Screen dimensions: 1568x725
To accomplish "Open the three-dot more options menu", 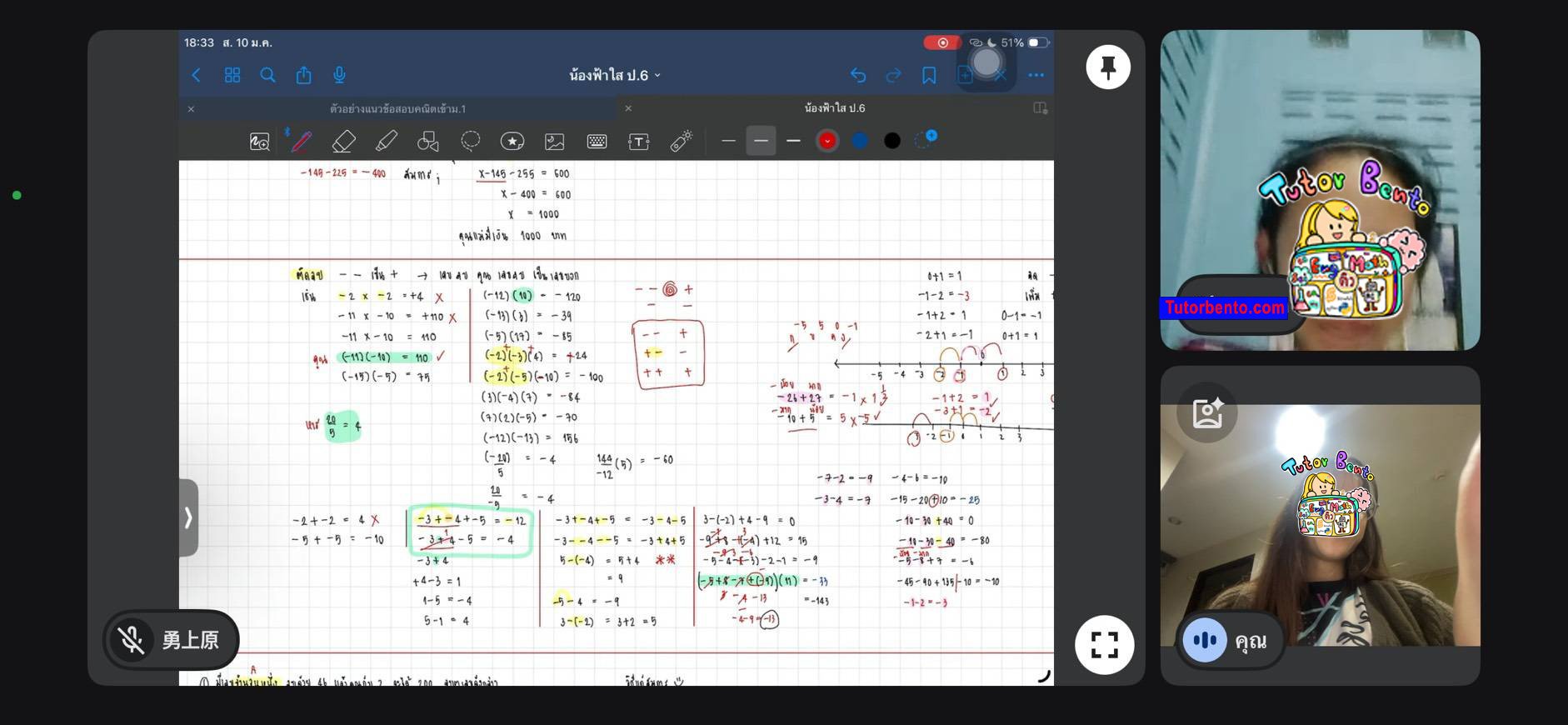I will pyautogui.click(x=1036, y=75).
